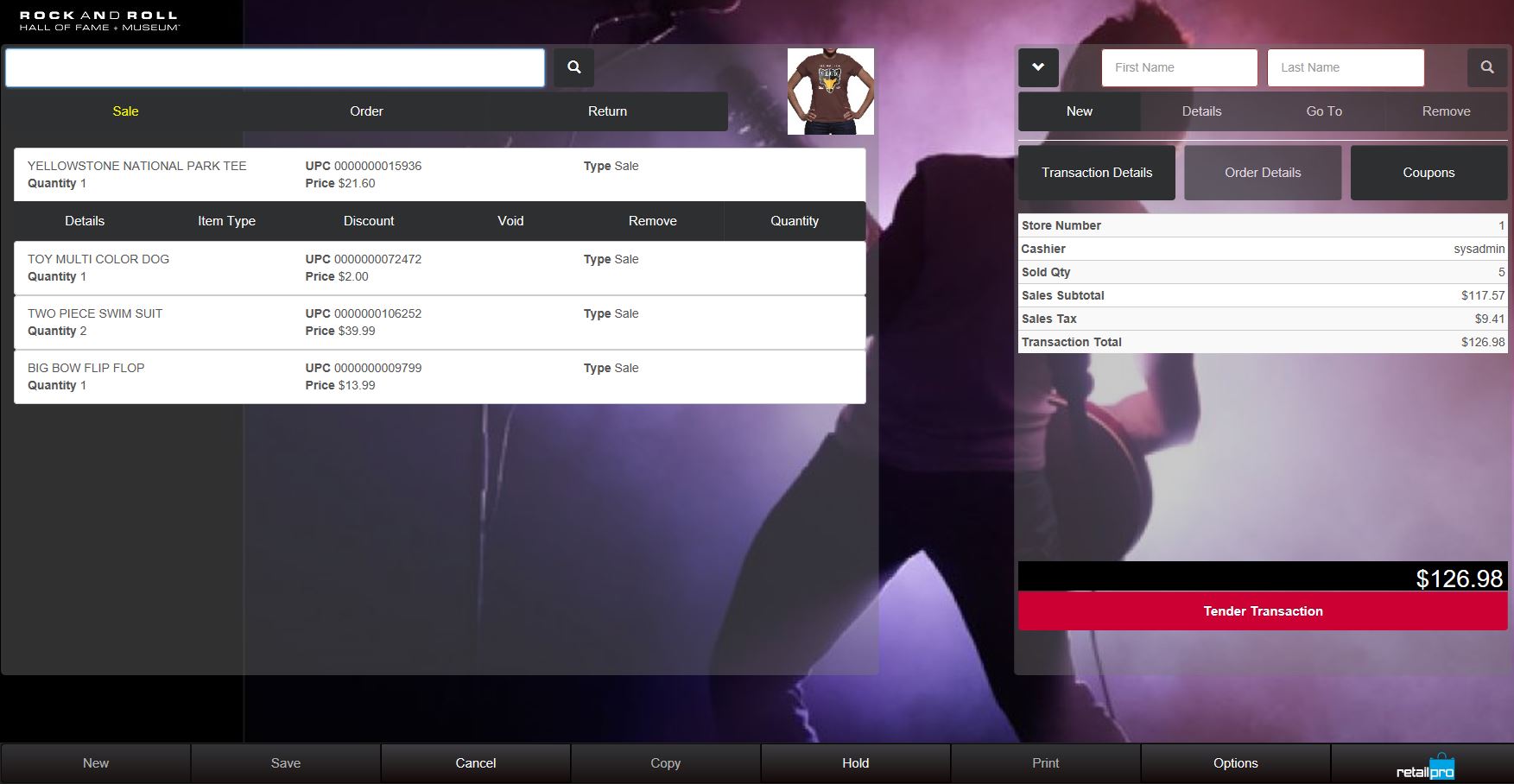This screenshot has width=1514, height=784.
Task: Open the Options menu in bottom bar
Action: pos(1235,763)
